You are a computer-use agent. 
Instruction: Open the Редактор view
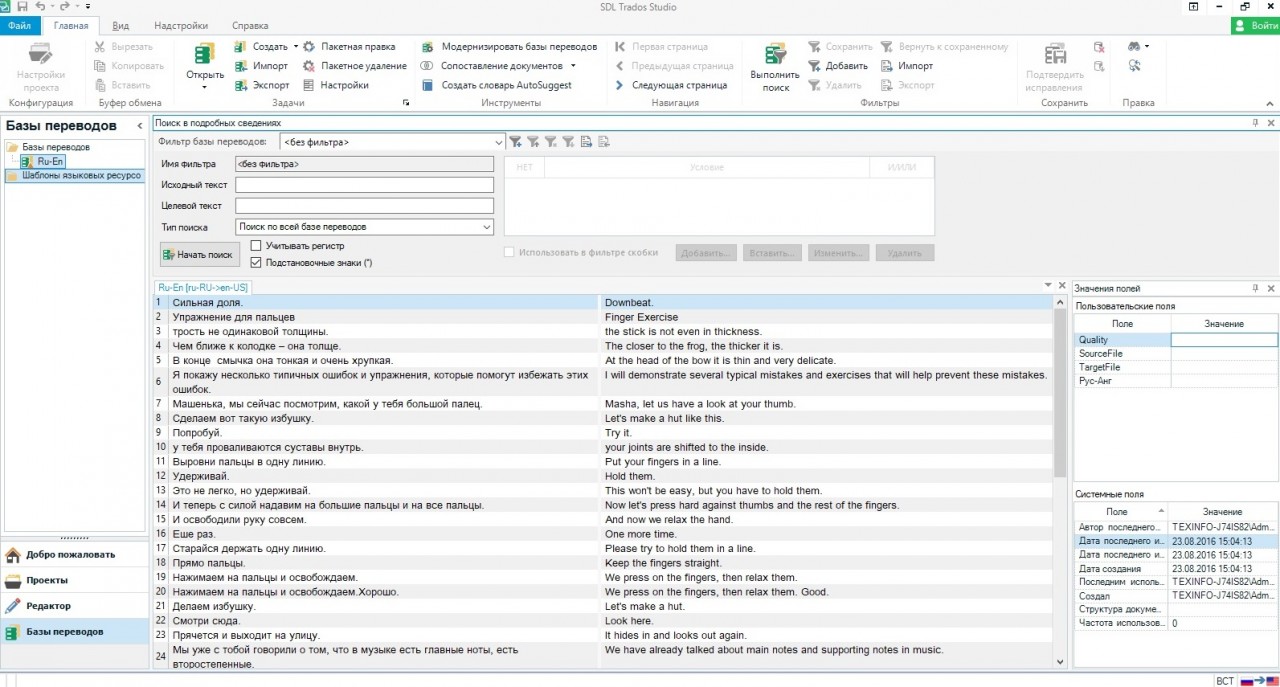point(74,606)
